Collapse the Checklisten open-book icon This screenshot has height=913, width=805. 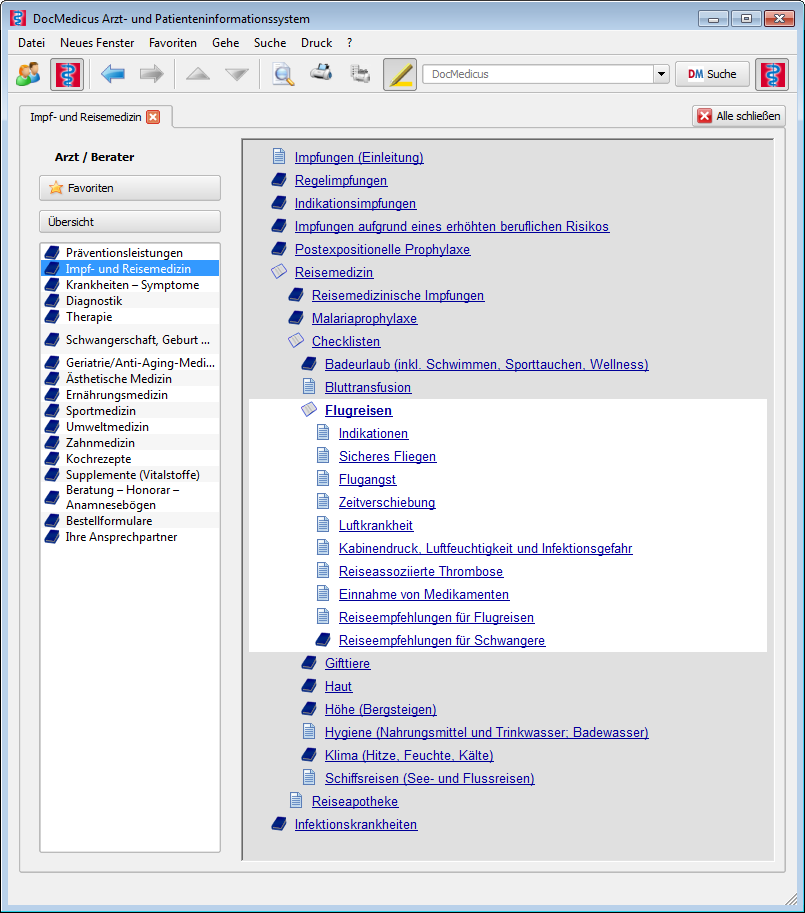(296, 341)
